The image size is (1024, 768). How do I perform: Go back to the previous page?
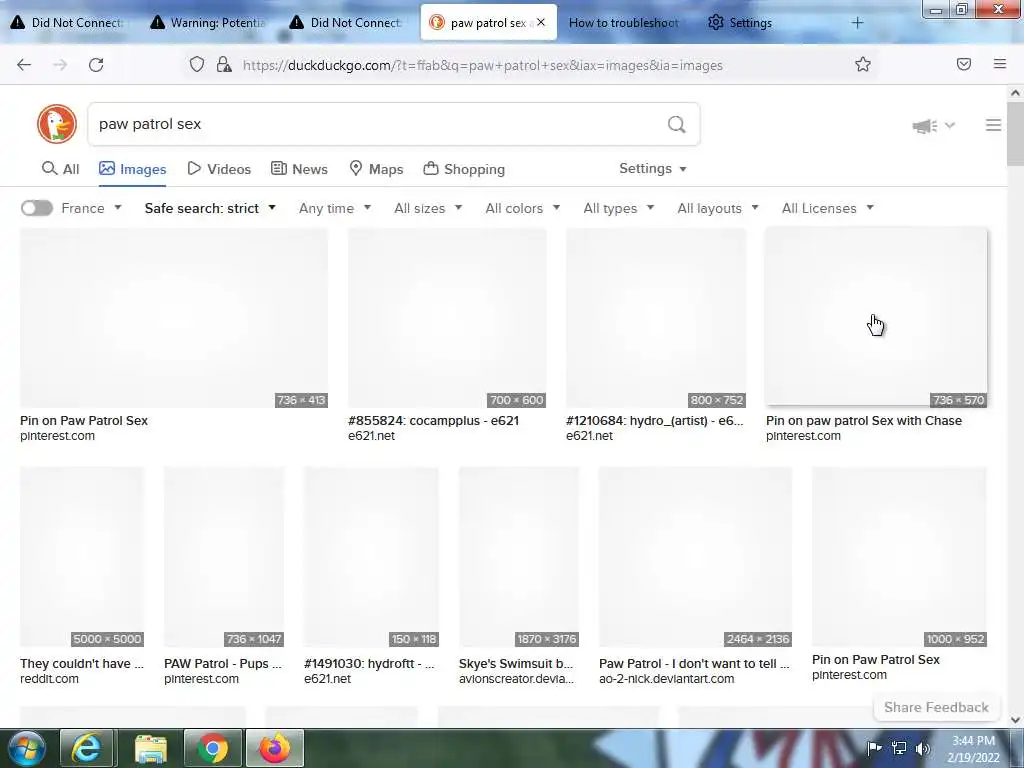tap(24, 65)
